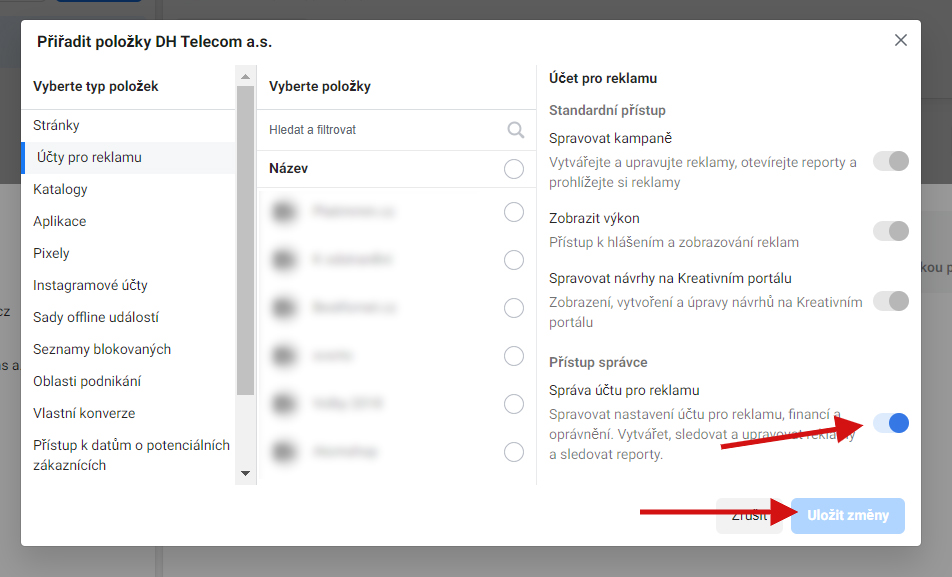Image resolution: width=952 pixels, height=577 pixels.
Task: Toggle Spravovat kampaně switch
Action: pos(891,161)
